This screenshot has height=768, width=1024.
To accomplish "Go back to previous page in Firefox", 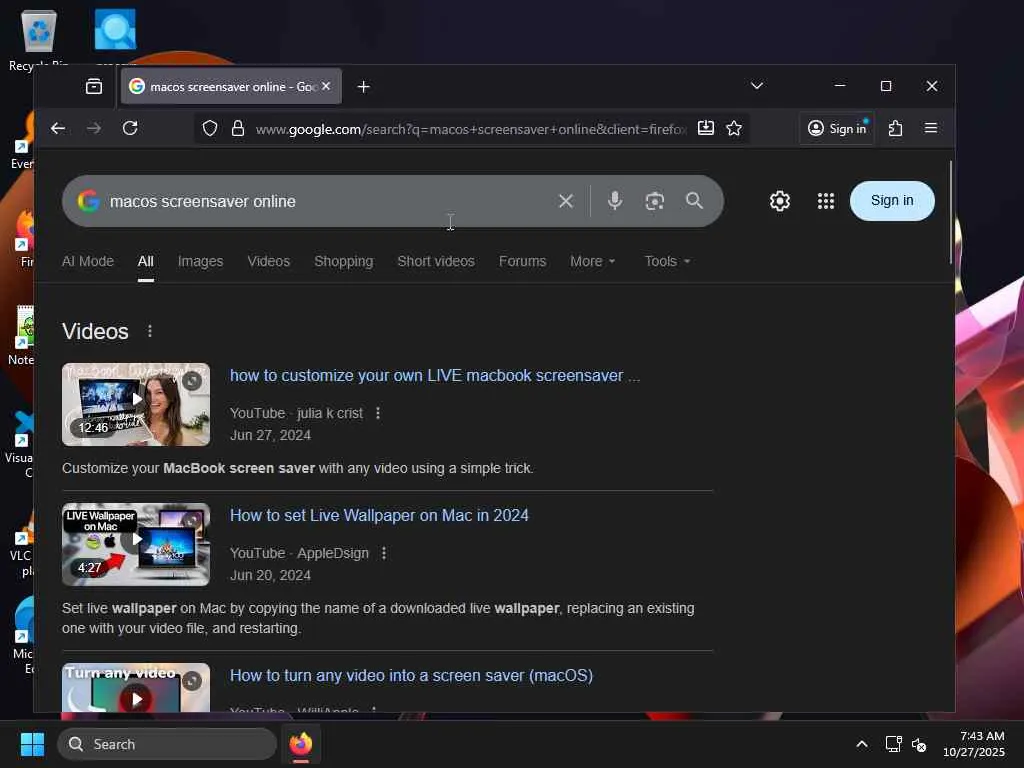I will (x=57, y=129).
